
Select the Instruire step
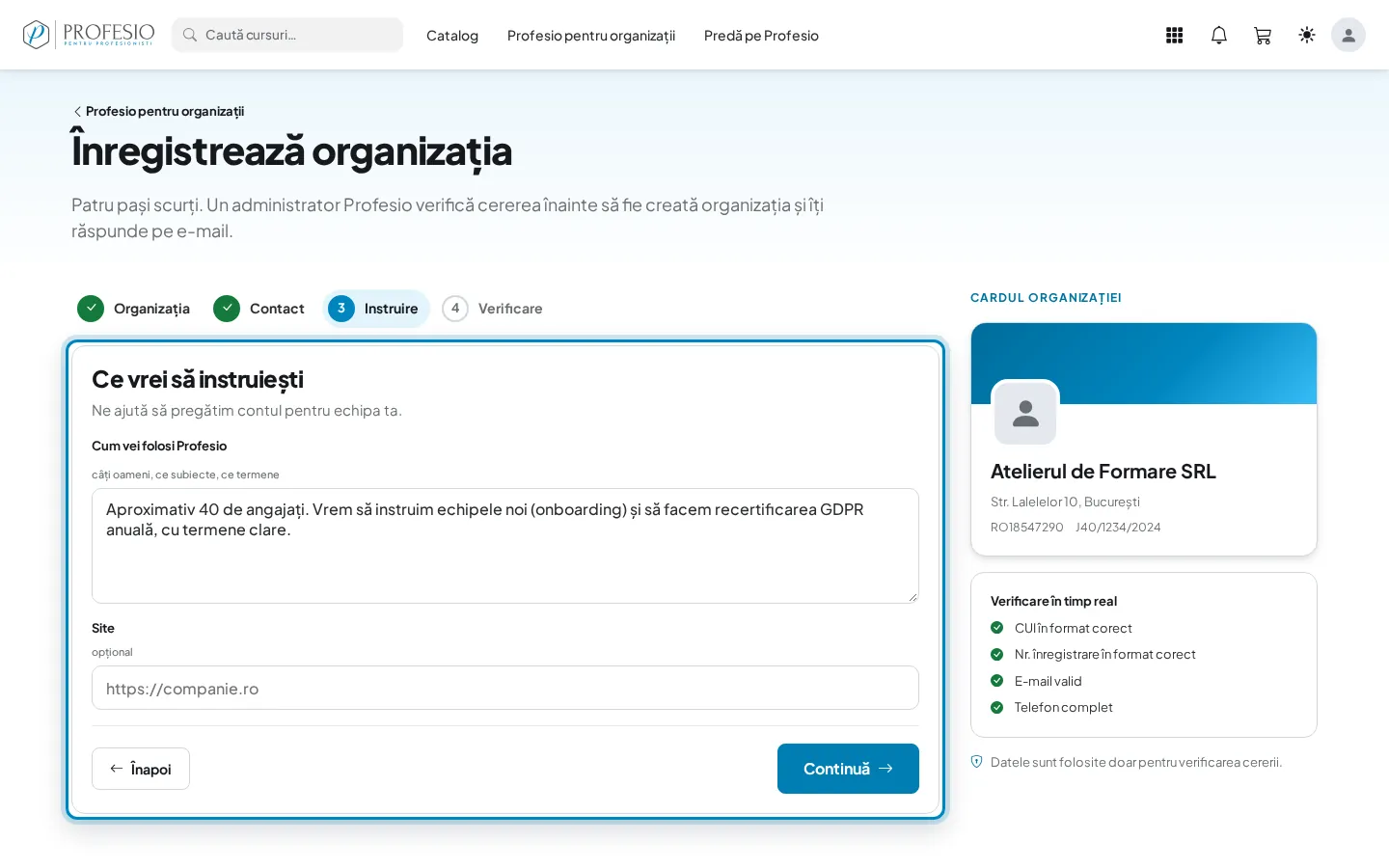click(376, 309)
